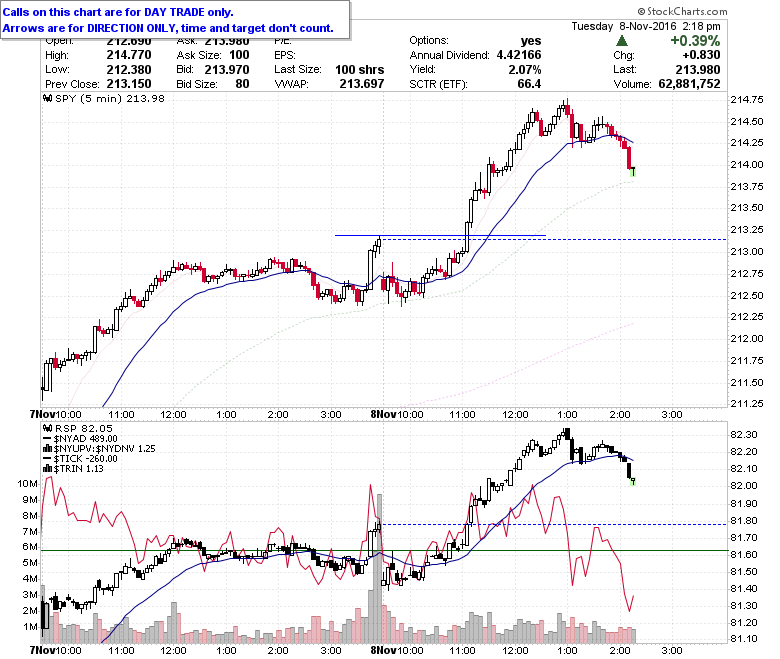The image size is (780, 659).
Task: Click the 'Arrows are for DIRECTION ONLY' notice line
Action: click(168, 28)
